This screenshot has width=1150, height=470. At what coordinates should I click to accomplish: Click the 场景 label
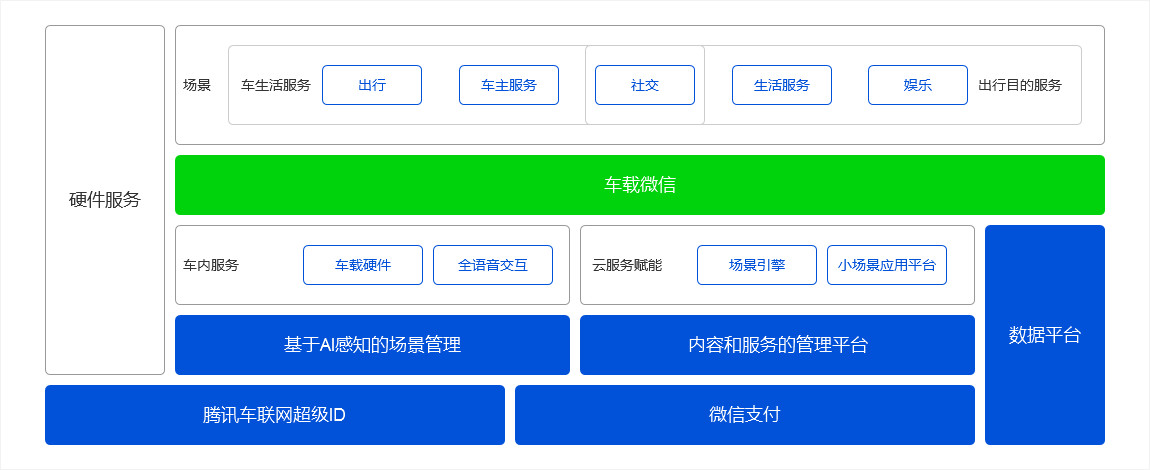197,85
